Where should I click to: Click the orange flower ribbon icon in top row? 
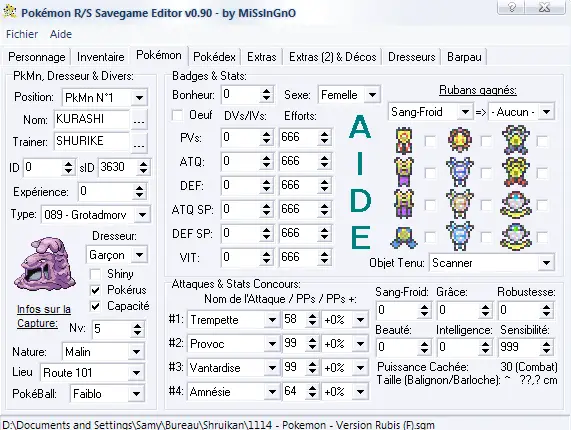coord(460,140)
